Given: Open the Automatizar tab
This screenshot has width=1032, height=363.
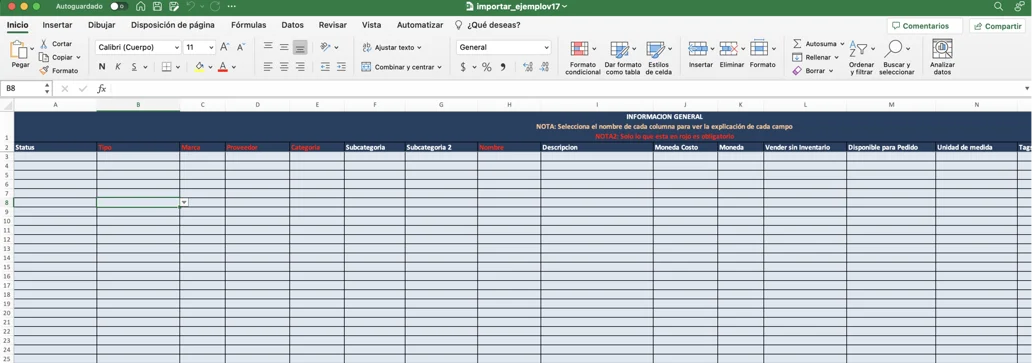Looking at the screenshot, I should (x=420, y=25).
